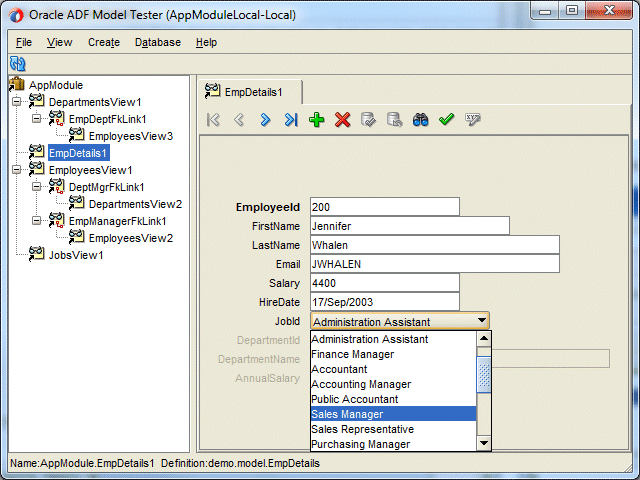Click the LastName field showing Whalen

435,245
